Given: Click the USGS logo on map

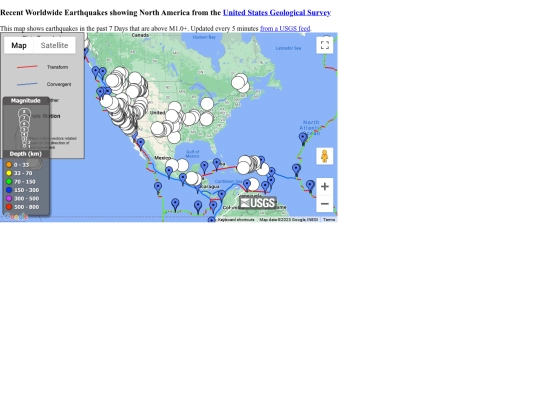Looking at the screenshot, I should pyautogui.click(x=258, y=203).
